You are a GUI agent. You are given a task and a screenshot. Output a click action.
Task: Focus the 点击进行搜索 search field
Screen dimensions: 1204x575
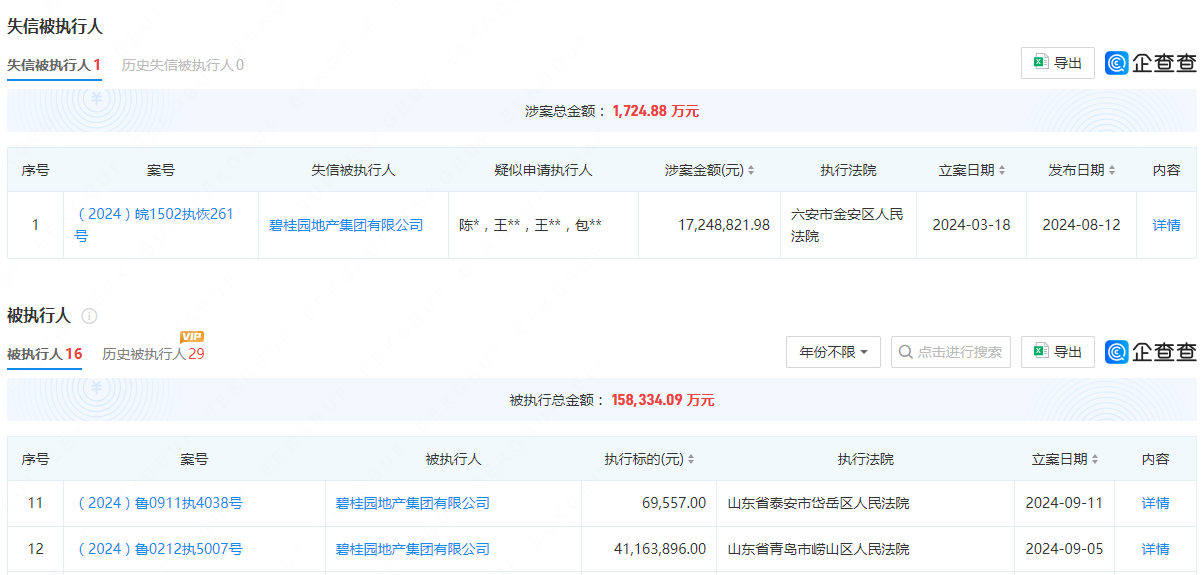pos(951,352)
